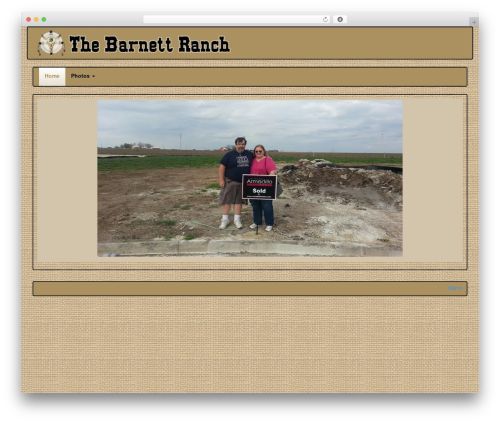This screenshot has height=423, width=500.
Task: Click the red close window button
Action: [x=29, y=20]
